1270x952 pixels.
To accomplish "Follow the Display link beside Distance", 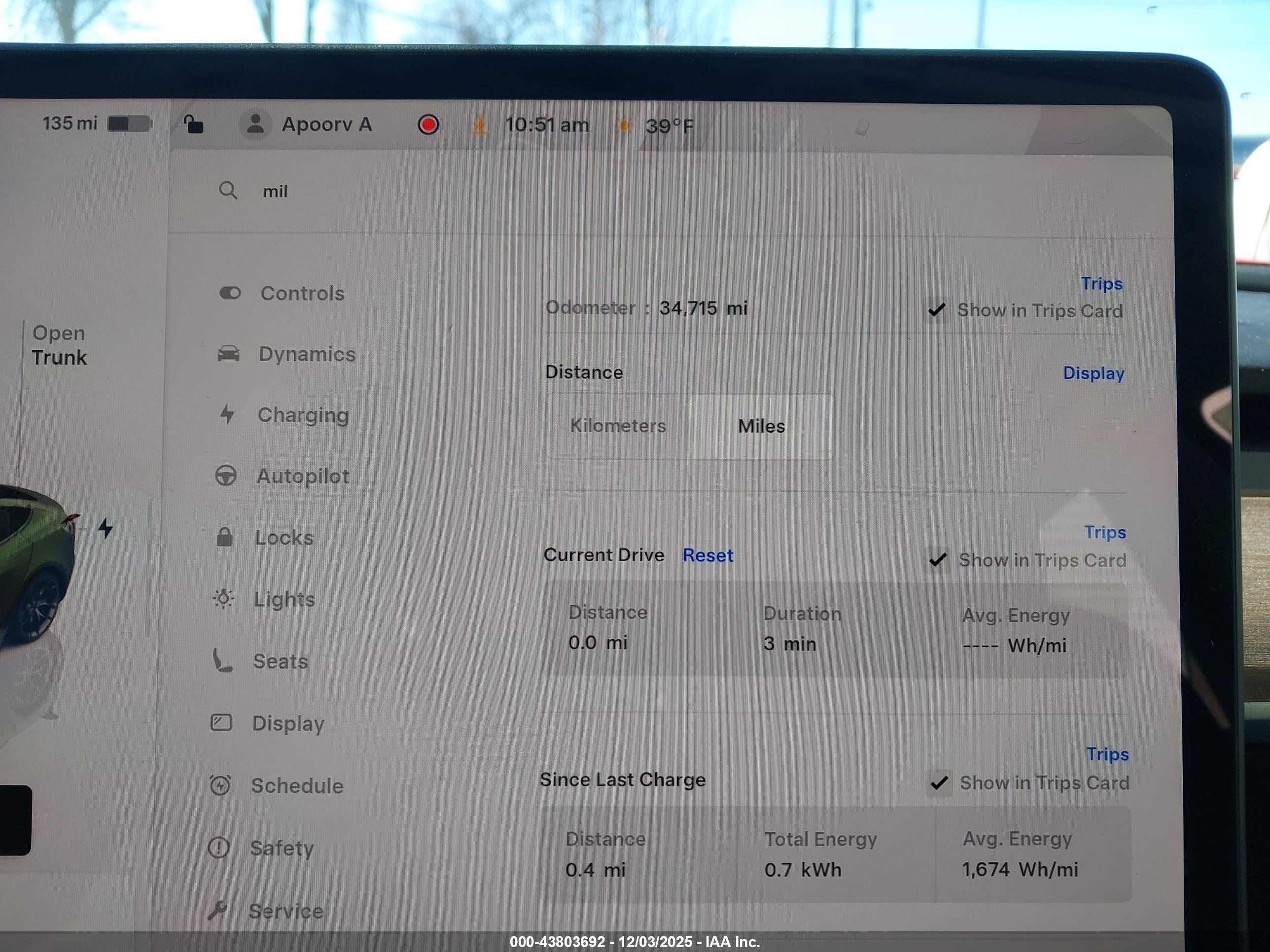I will click(x=1094, y=373).
